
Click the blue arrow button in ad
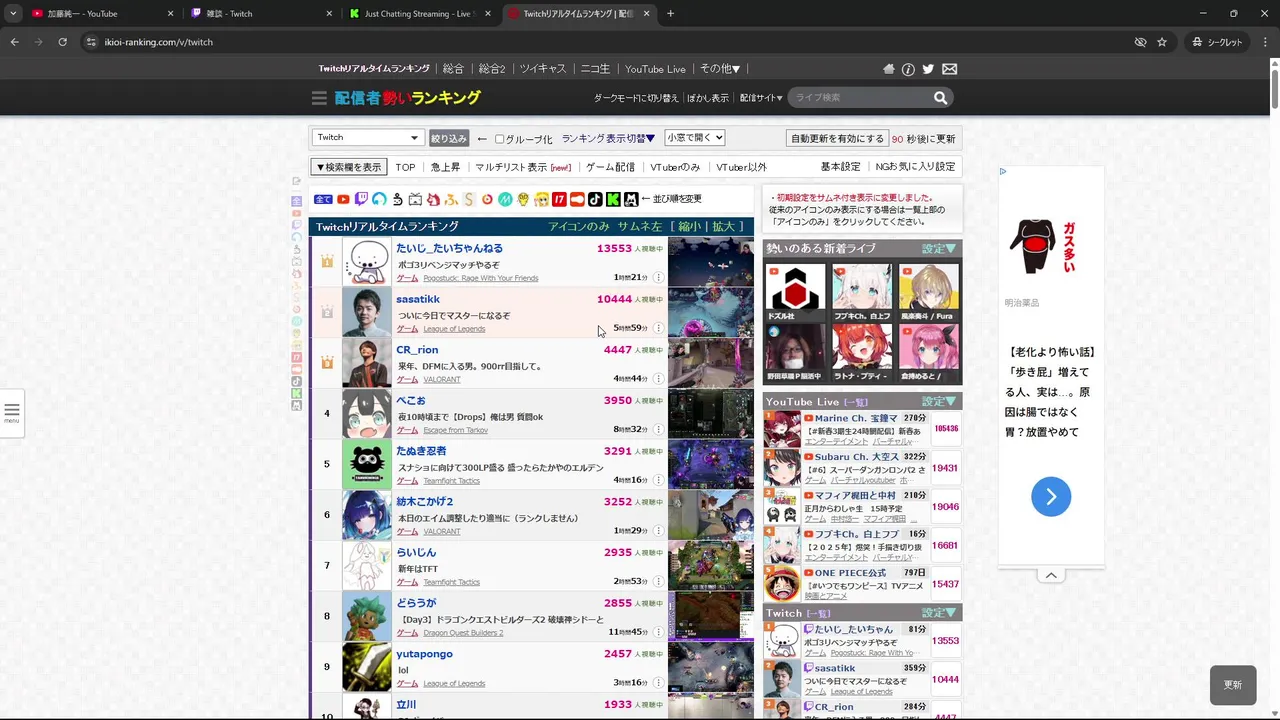(1051, 497)
